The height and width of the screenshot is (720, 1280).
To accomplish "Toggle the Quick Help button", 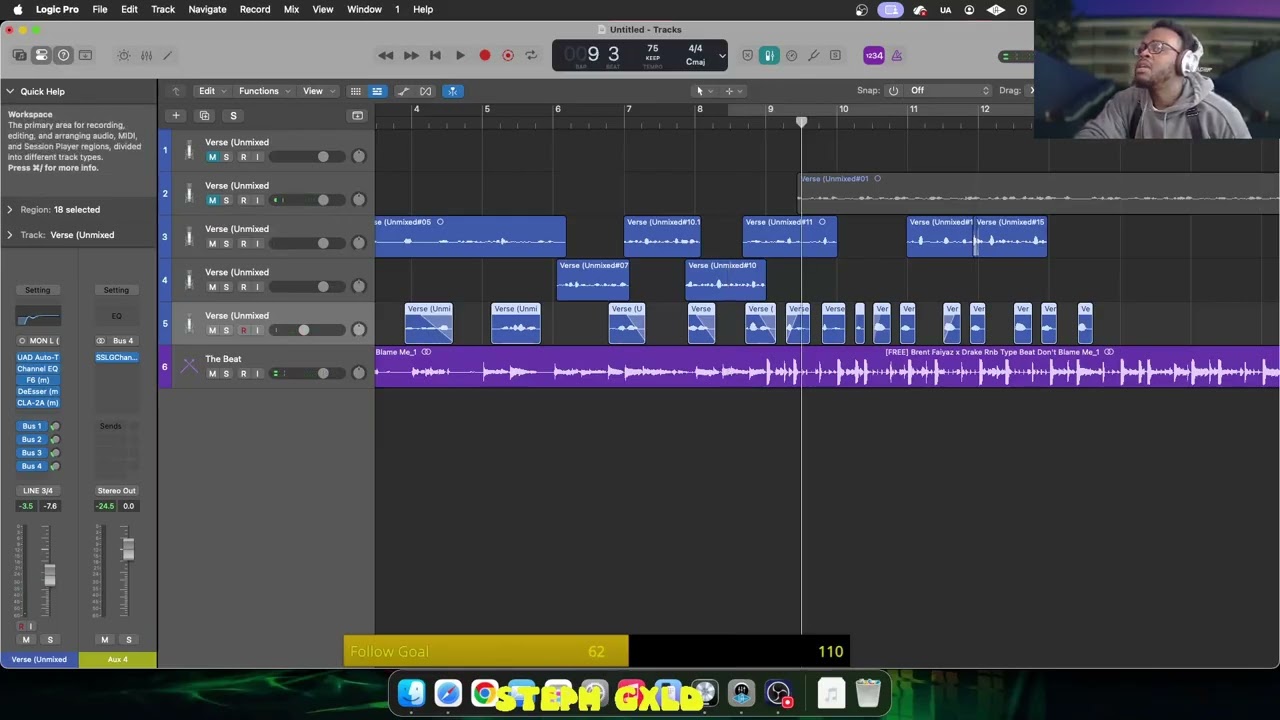I will (63, 55).
